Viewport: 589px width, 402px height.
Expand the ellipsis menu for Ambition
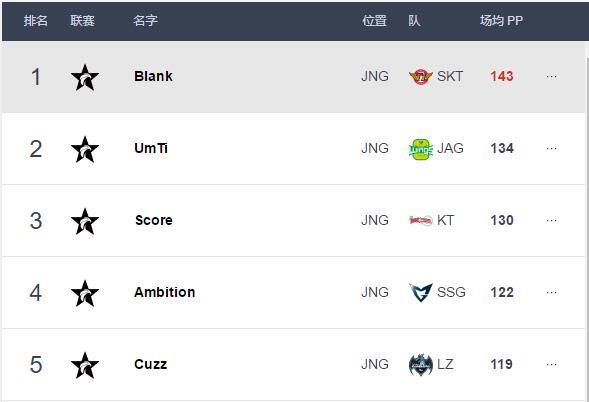pyautogui.click(x=551, y=292)
